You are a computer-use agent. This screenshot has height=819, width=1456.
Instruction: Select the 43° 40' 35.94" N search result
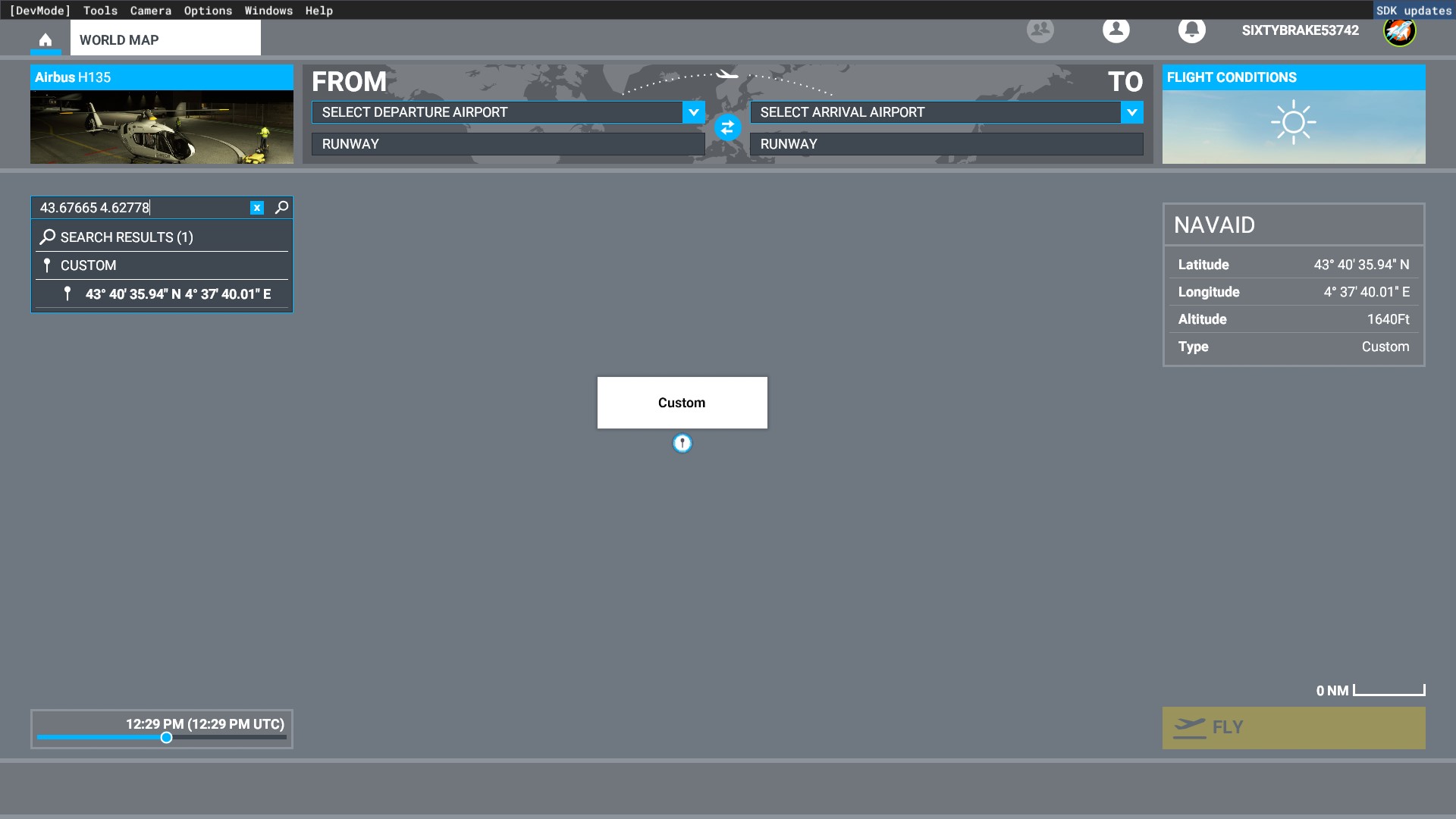click(177, 294)
